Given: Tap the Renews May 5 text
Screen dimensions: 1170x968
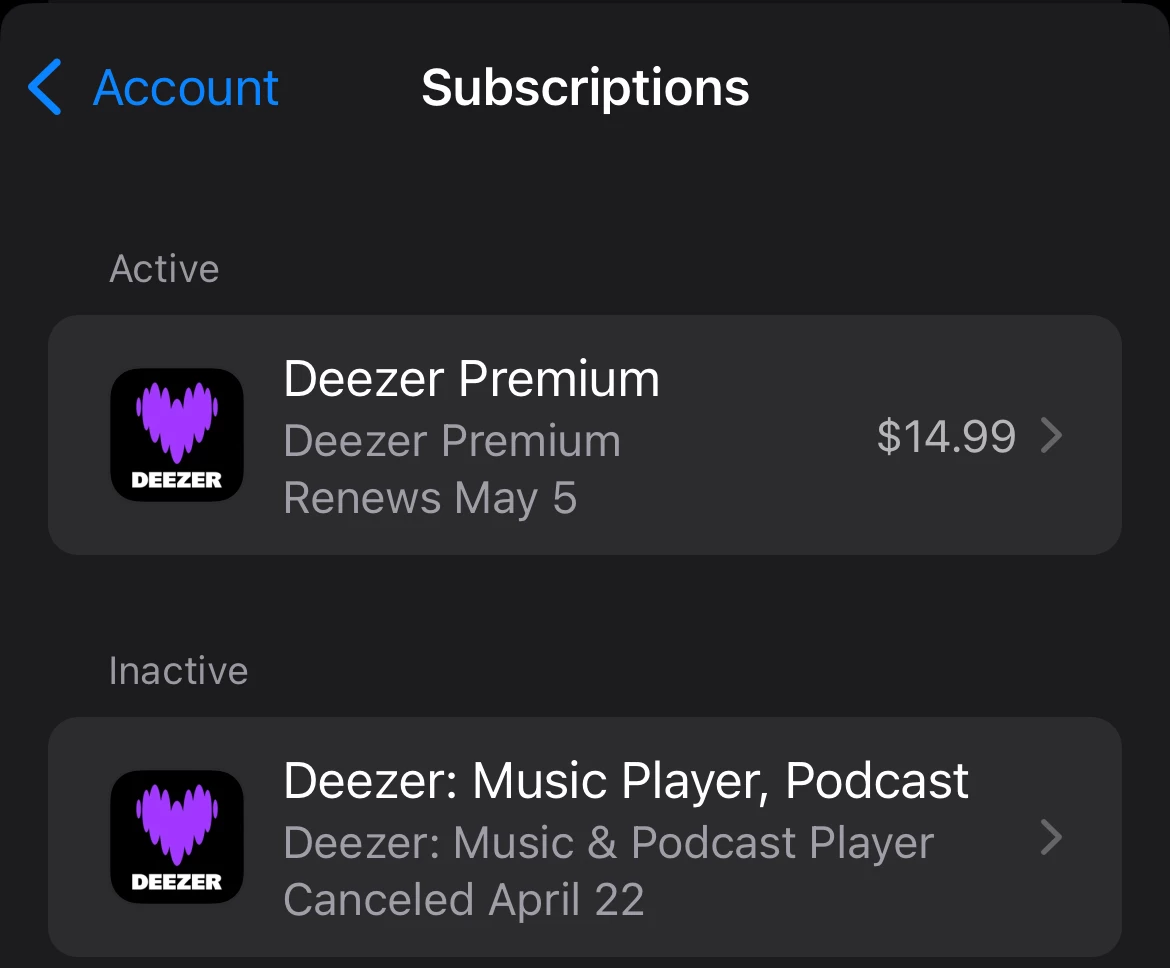Looking at the screenshot, I should [x=431, y=499].
